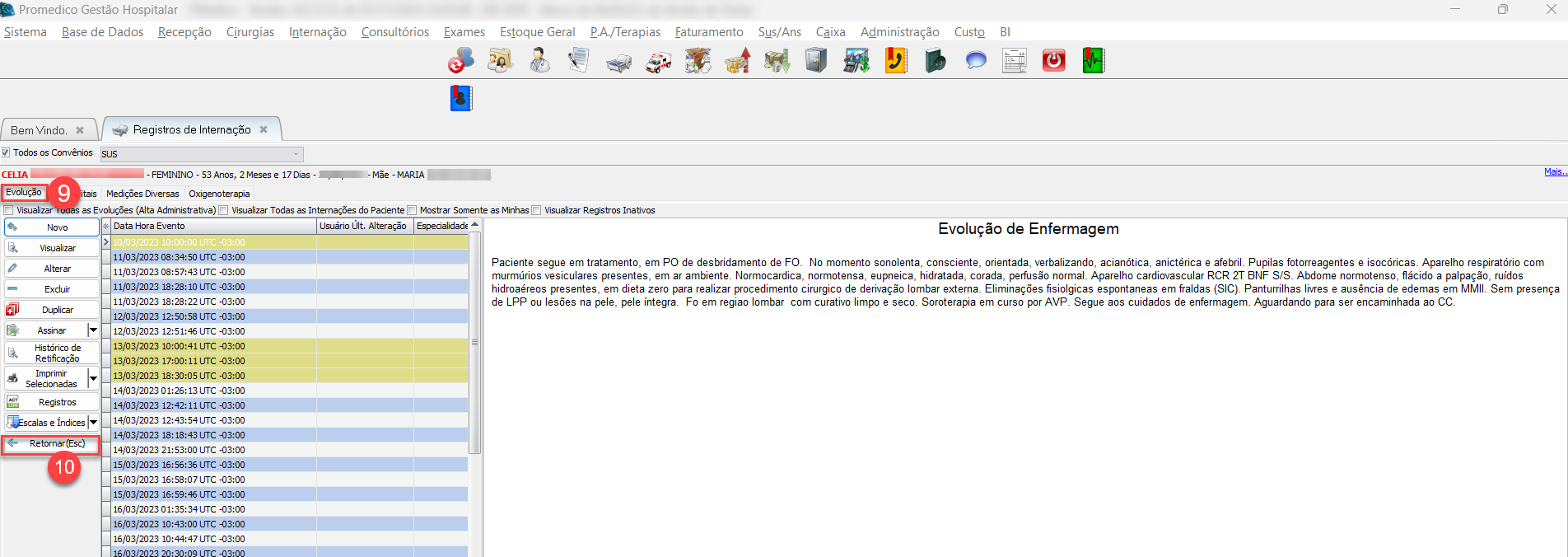The height and width of the screenshot is (557, 1568).
Task: Click the Mais link at right
Action: point(1554,171)
